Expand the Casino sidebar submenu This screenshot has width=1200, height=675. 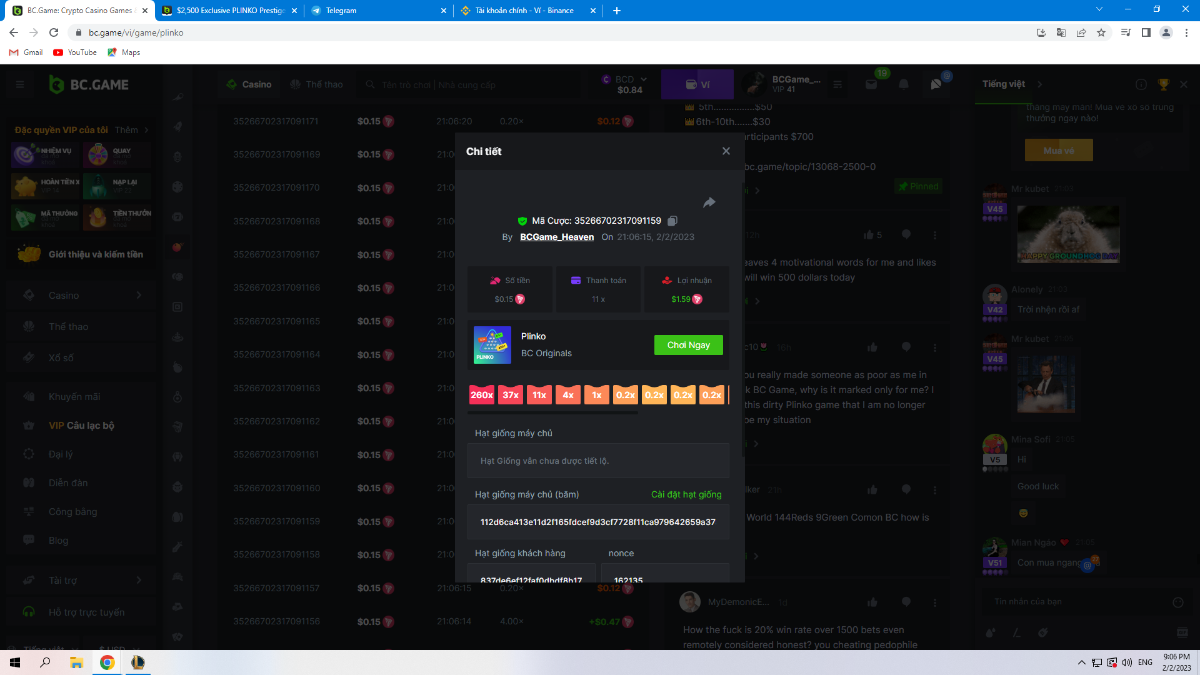click(139, 296)
